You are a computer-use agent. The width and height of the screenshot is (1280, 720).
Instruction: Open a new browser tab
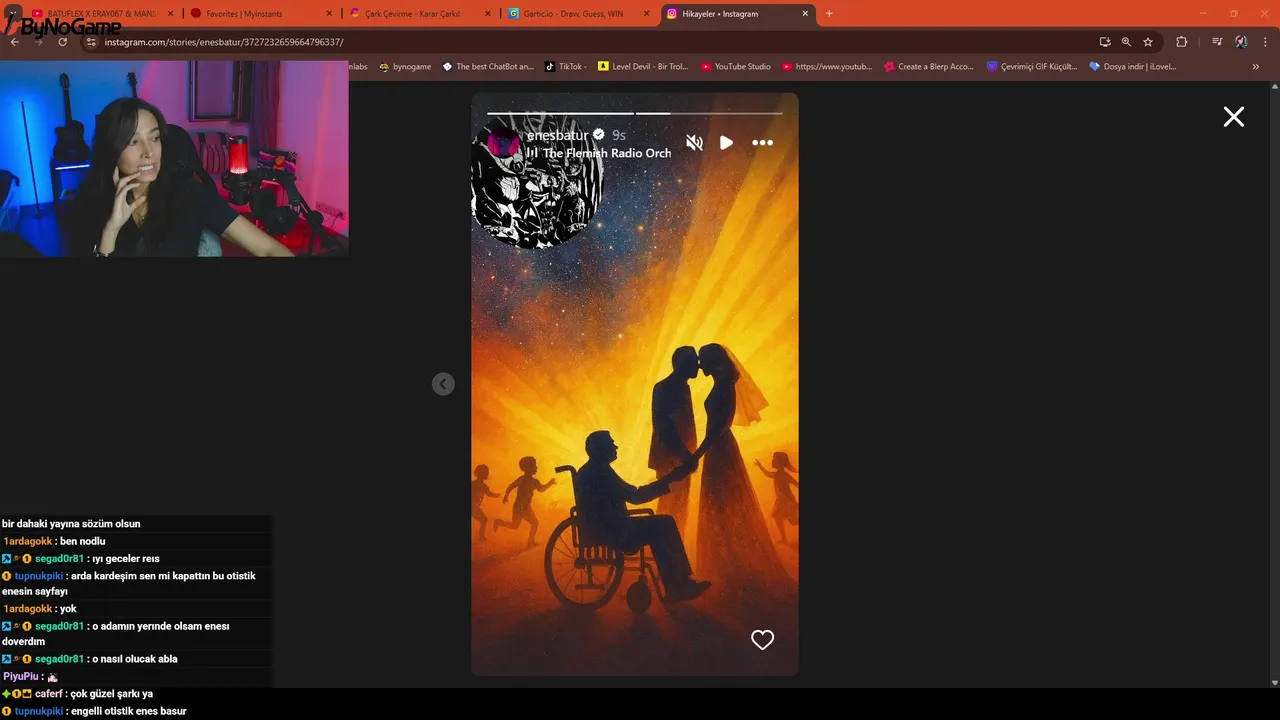829,14
